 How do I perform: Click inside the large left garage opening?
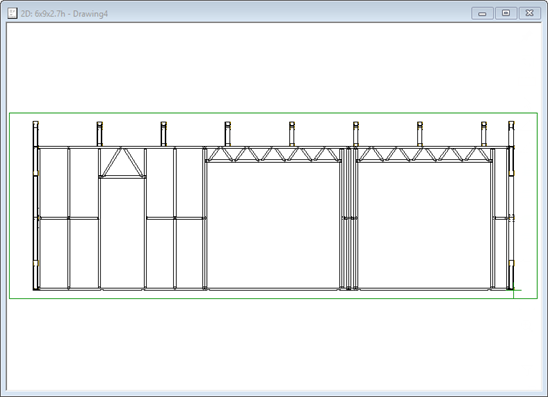273,225
